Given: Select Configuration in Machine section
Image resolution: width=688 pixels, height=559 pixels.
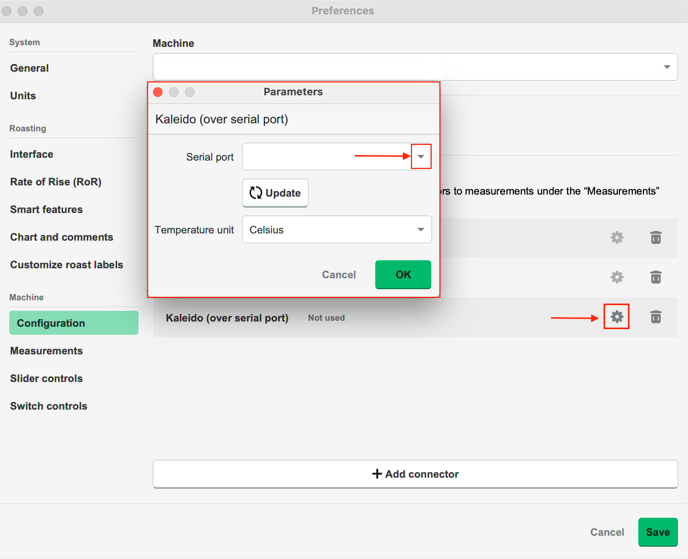Looking at the screenshot, I should click(74, 323).
